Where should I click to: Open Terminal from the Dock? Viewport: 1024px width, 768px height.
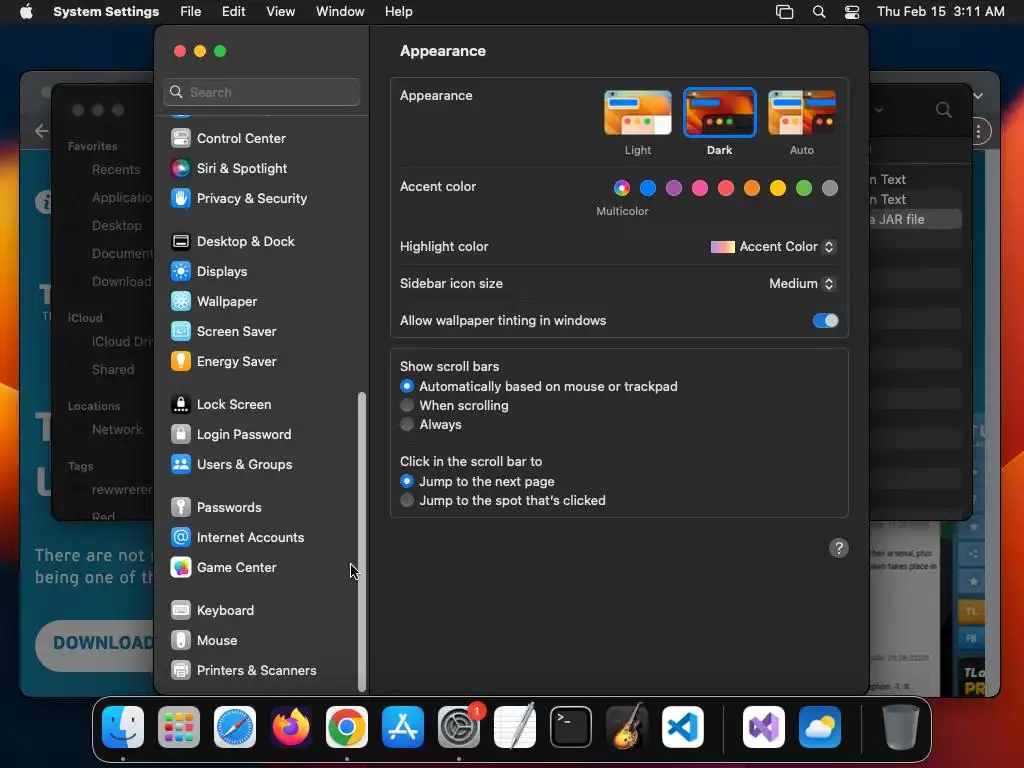[x=571, y=727]
